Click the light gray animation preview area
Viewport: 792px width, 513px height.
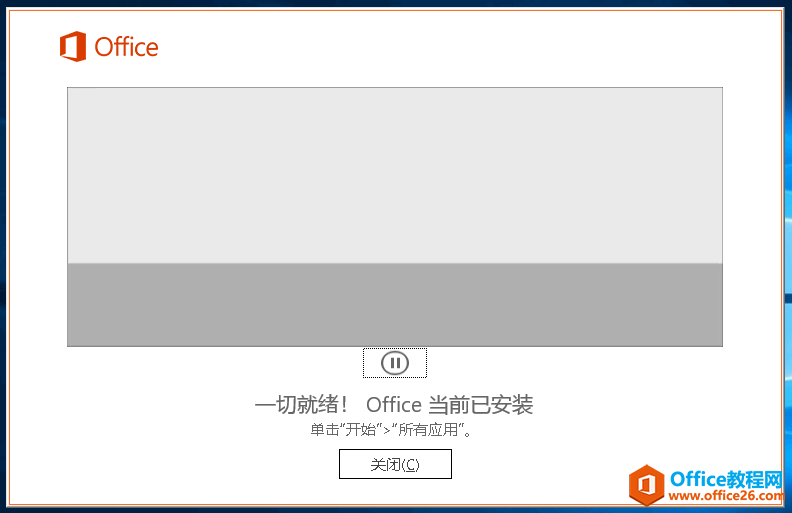(394, 175)
